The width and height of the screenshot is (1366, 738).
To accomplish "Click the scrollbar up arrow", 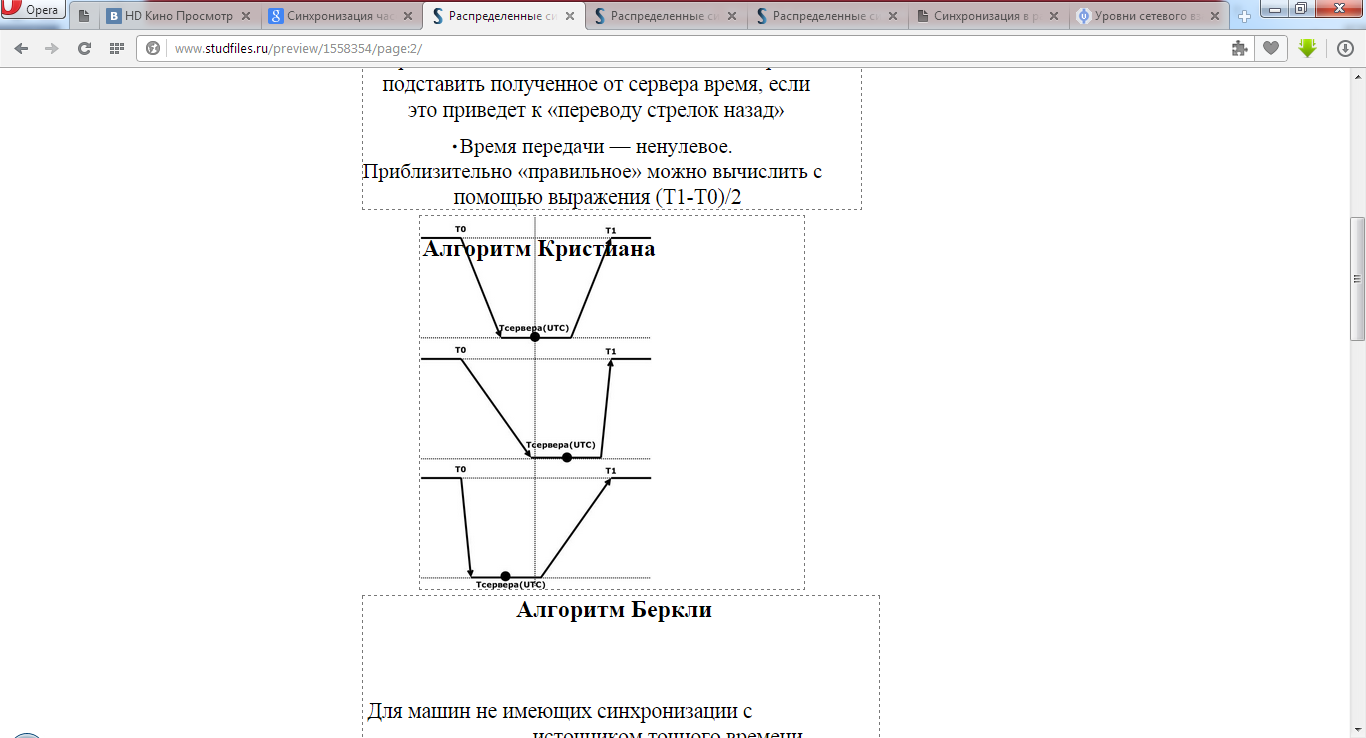I will pos(1357,77).
